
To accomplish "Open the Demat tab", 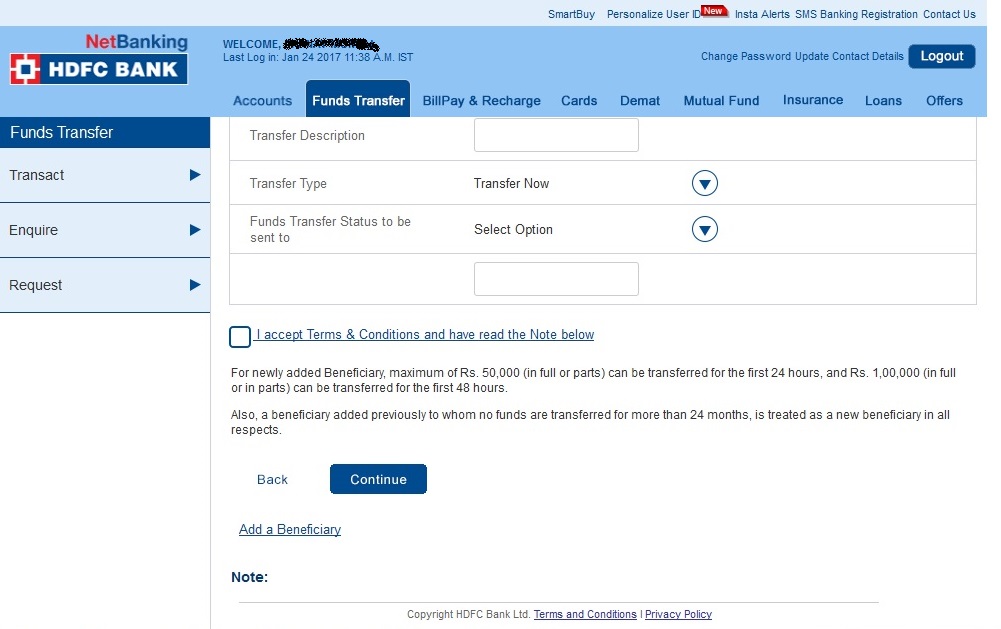I will [640, 100].
